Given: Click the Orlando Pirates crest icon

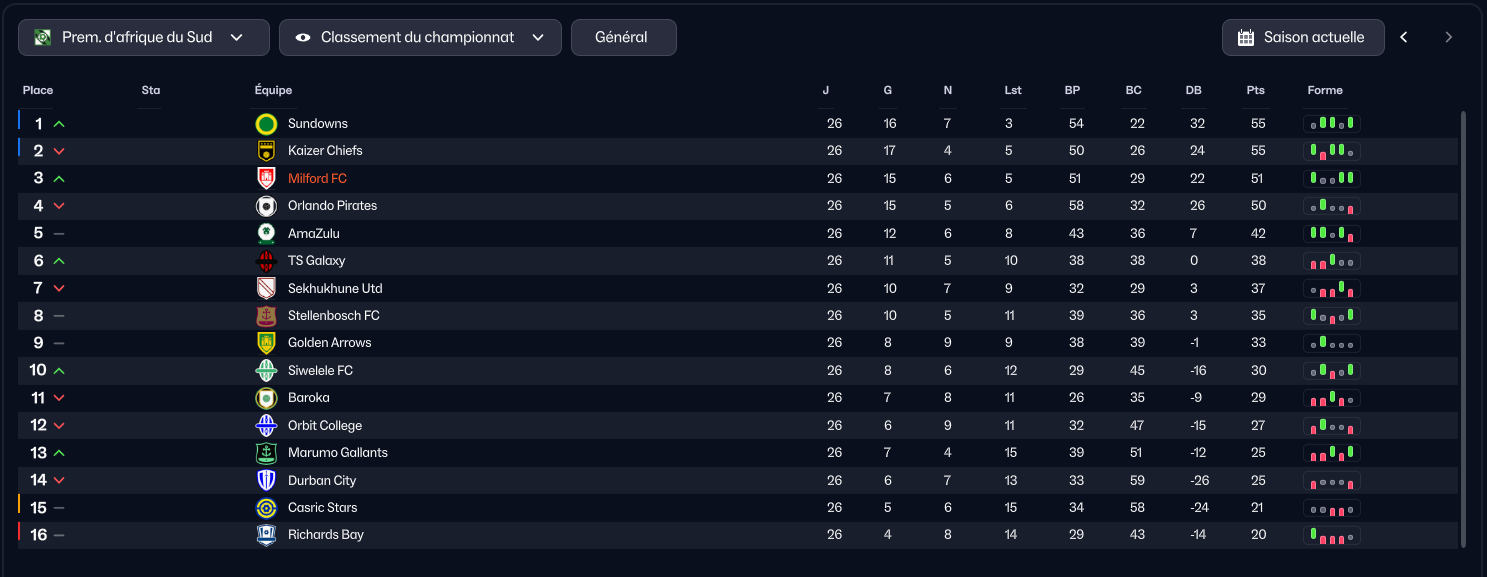Looking at the screenshot, I should (x=266, y=206).
